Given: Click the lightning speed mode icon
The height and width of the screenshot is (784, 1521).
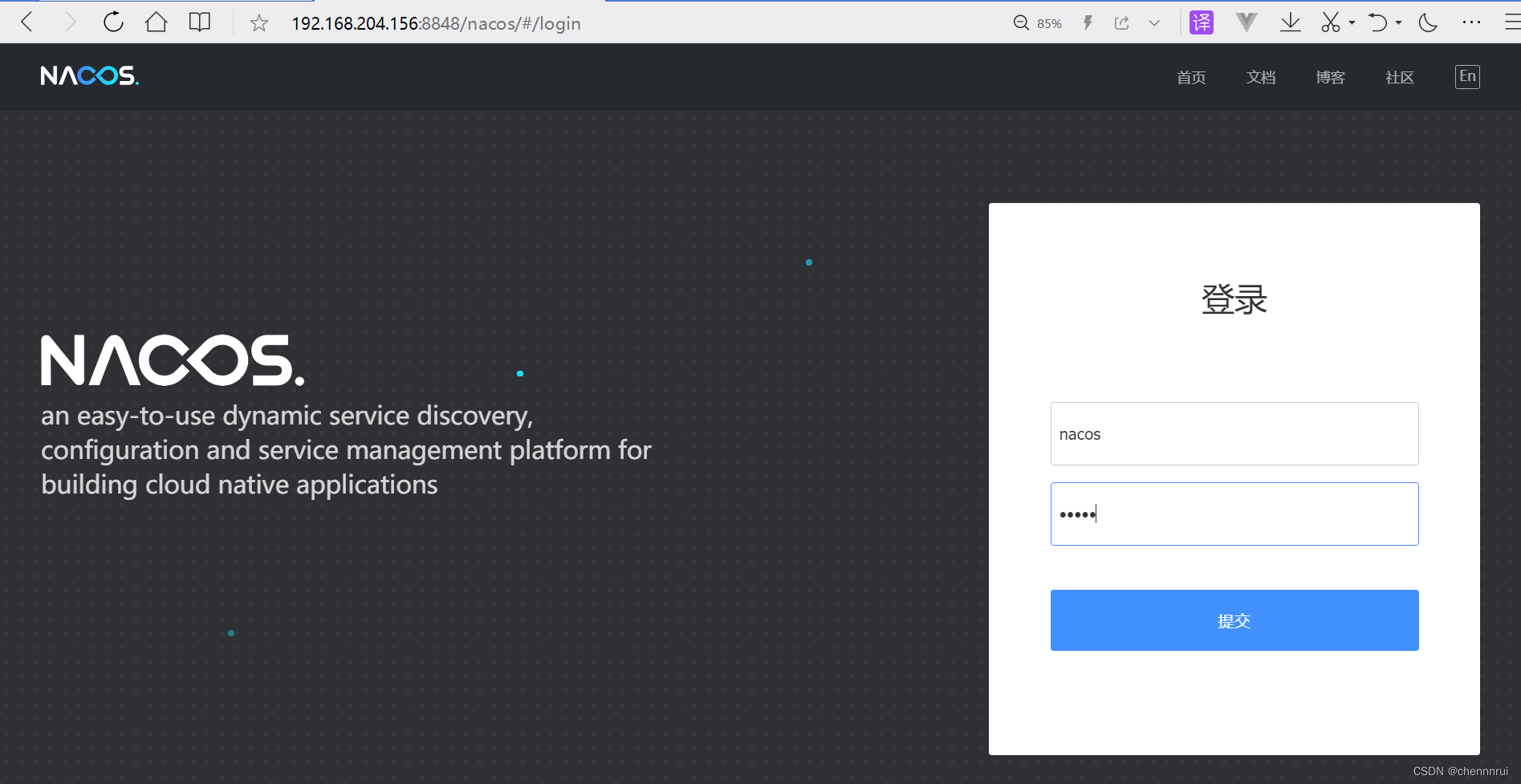Looking at the screenshot, I should click(1088, 23).
